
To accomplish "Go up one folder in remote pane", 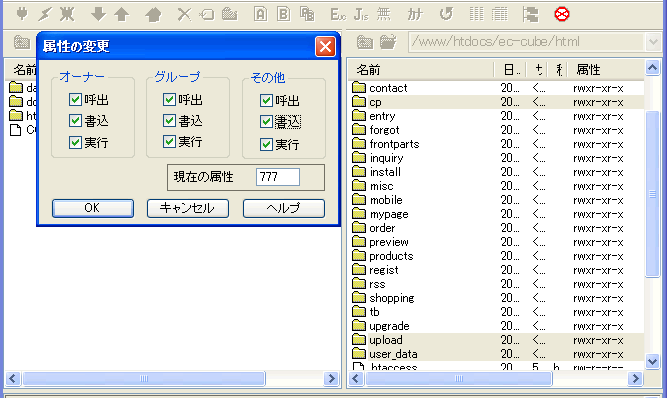I will click(x=365, y=42).
